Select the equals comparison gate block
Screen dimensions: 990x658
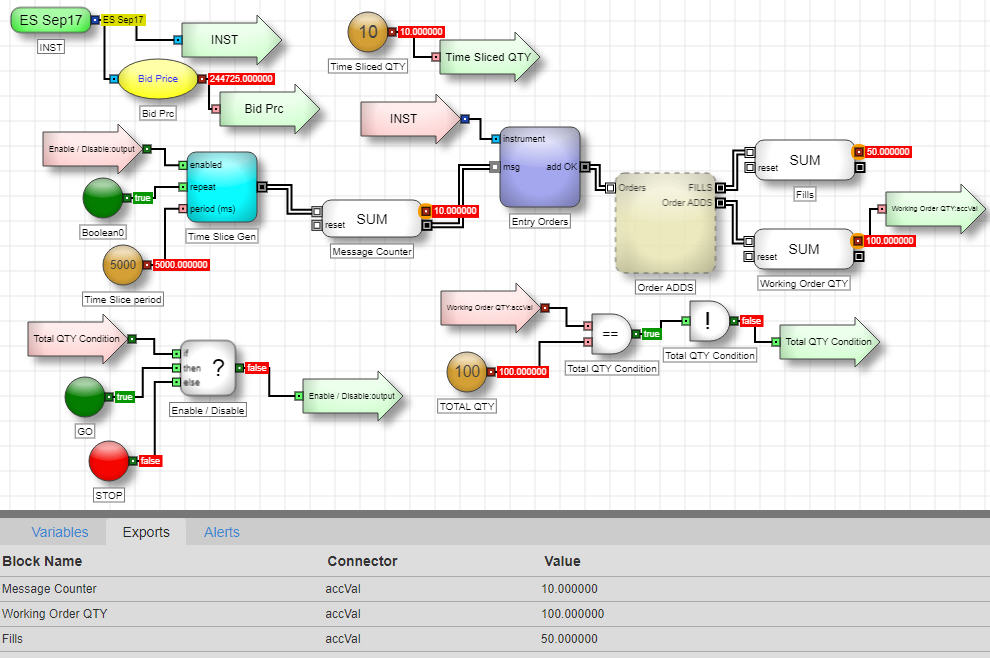[x=611, y=334]
